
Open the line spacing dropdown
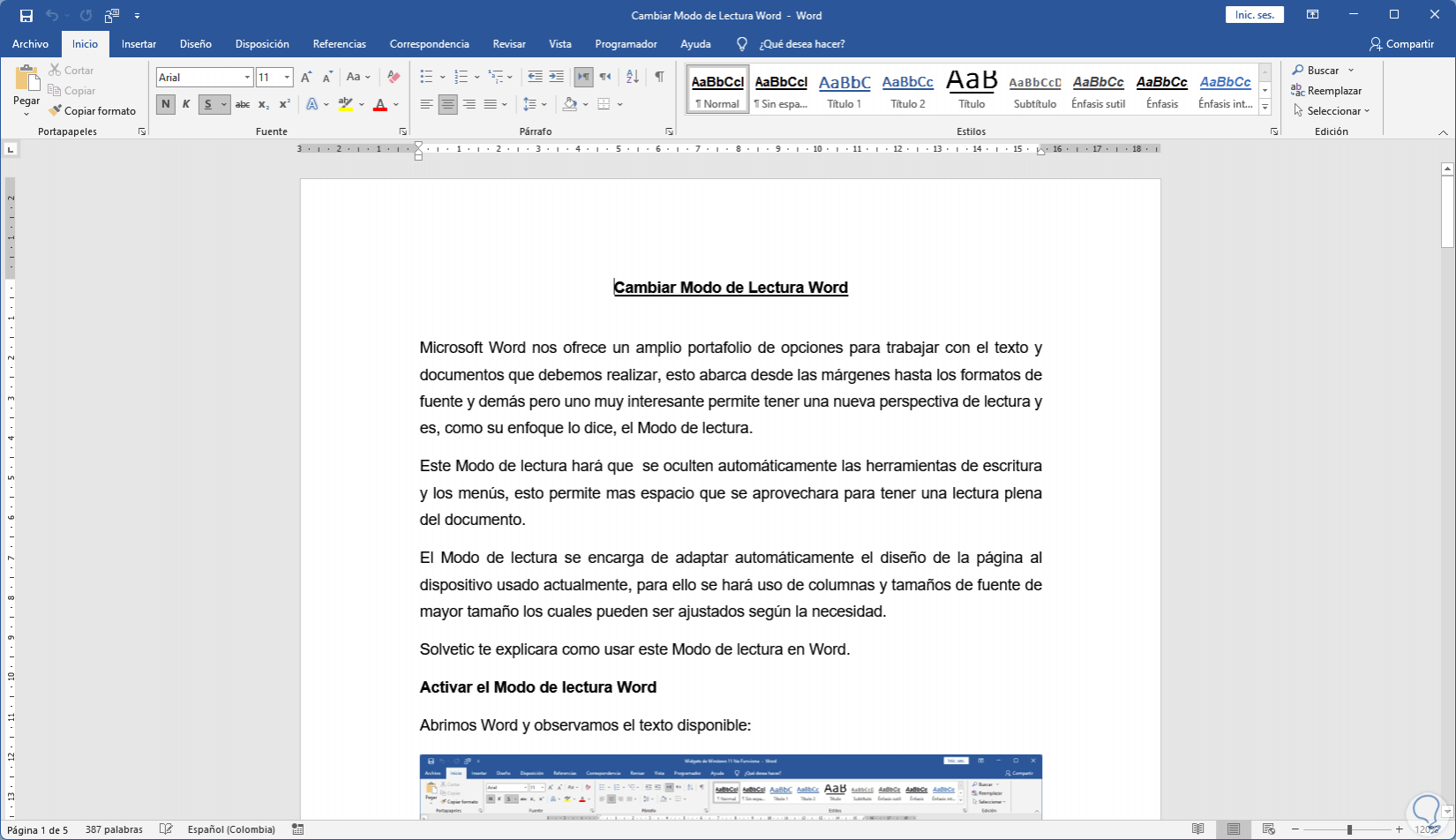(x=535, y=104)
